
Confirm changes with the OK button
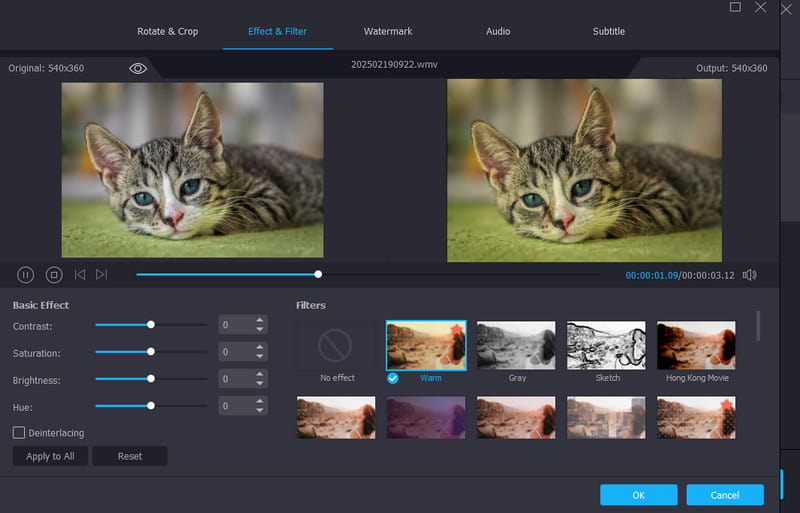click(x=638, y=495)
